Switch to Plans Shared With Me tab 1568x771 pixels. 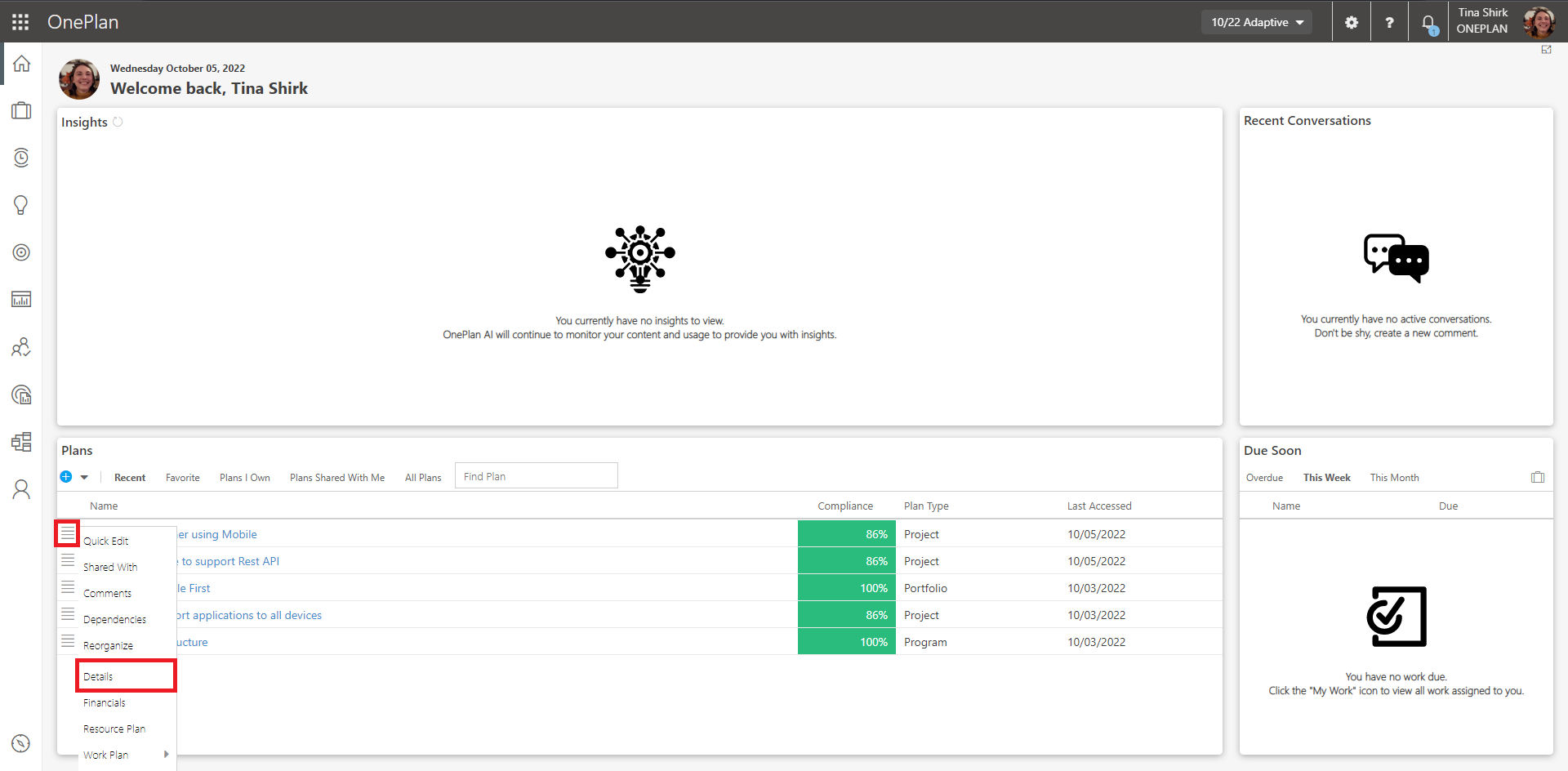click(x=337, y=478)
